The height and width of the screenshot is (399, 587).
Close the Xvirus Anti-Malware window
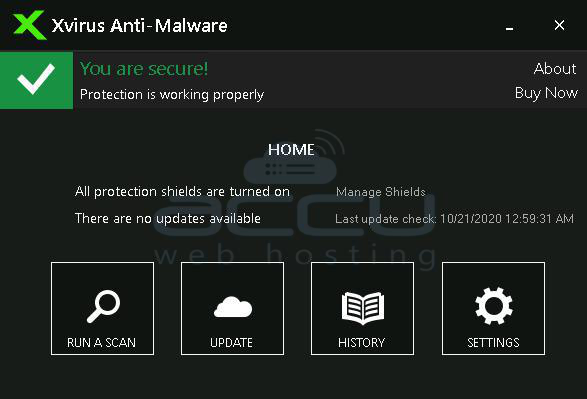[559, 25]
